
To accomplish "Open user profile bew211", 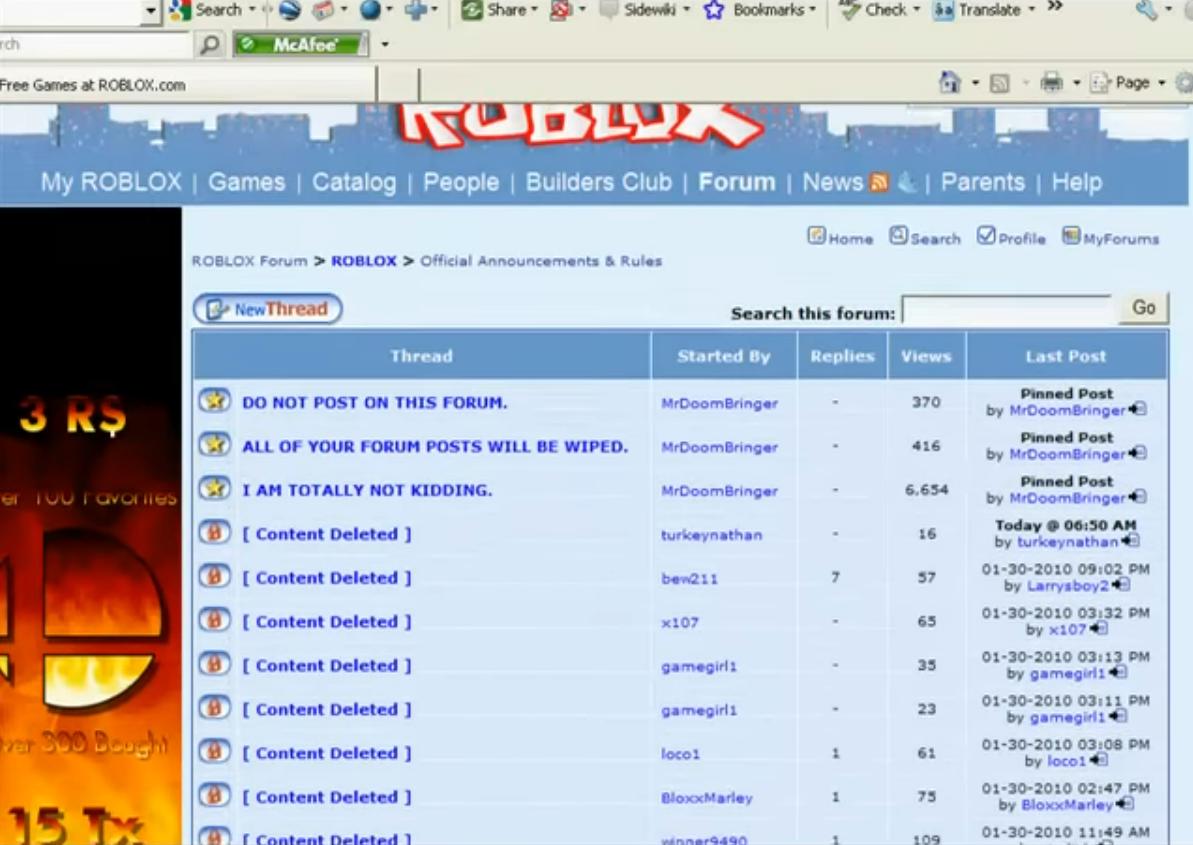I will pos(689,579).
